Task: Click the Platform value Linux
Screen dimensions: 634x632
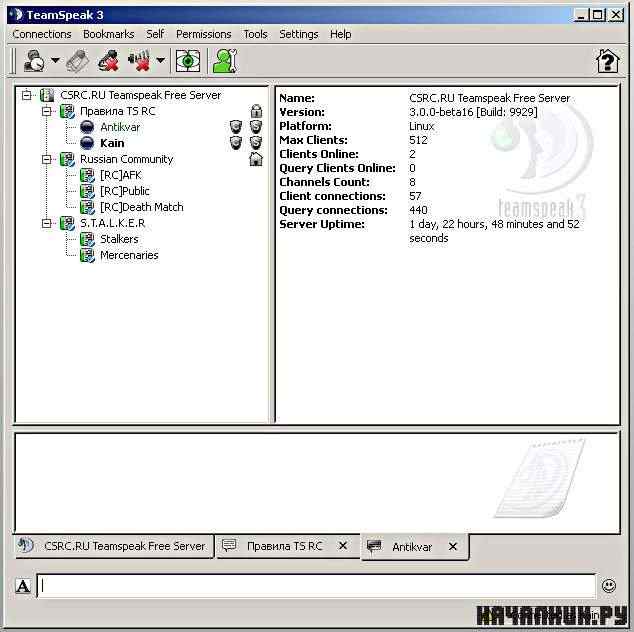Action: tap(421, 126)
